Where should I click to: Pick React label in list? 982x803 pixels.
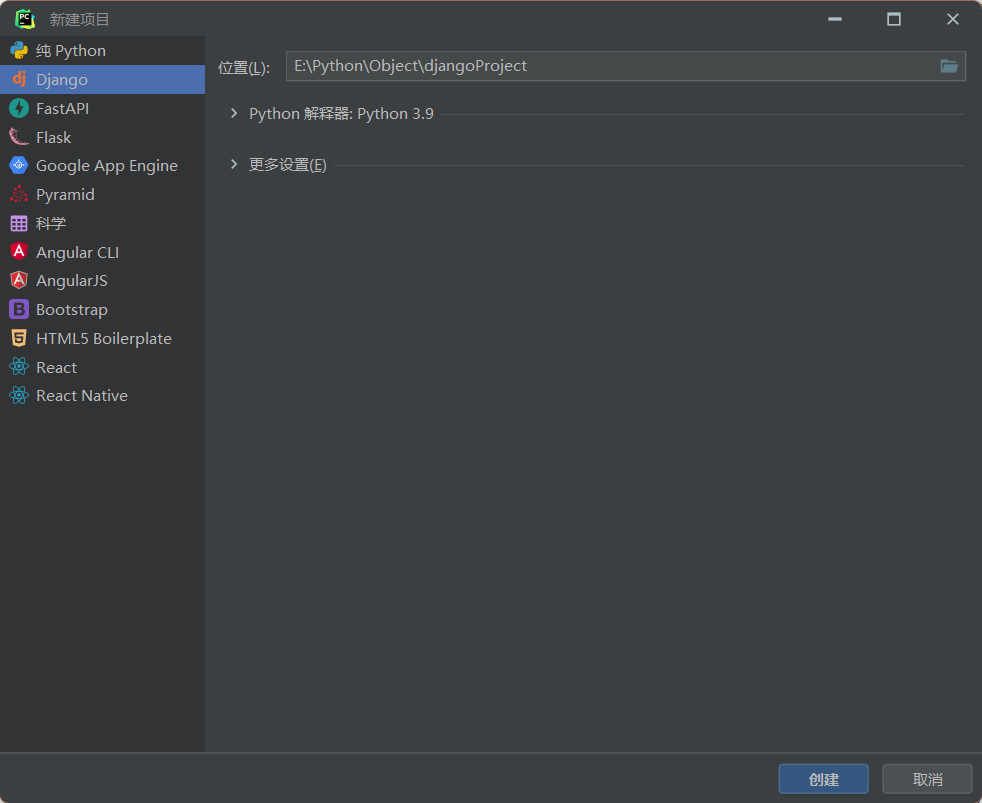click(x=56, y=367)
